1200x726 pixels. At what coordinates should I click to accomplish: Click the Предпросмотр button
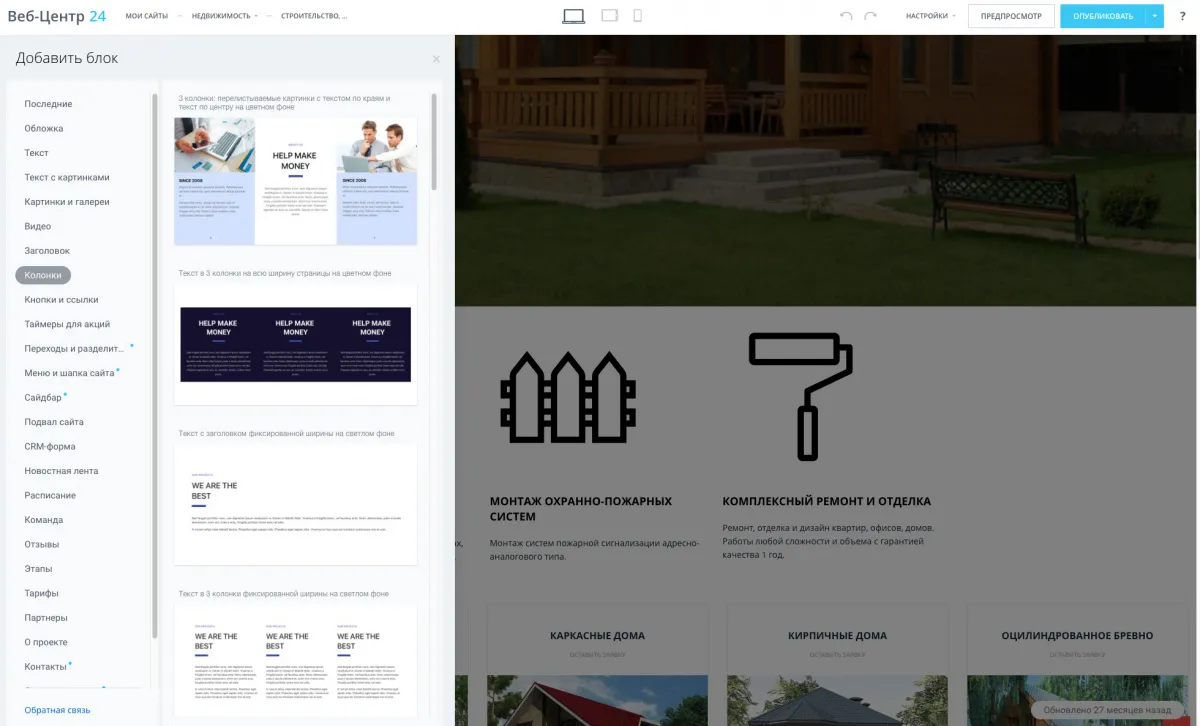click(x=1011, y=16)
